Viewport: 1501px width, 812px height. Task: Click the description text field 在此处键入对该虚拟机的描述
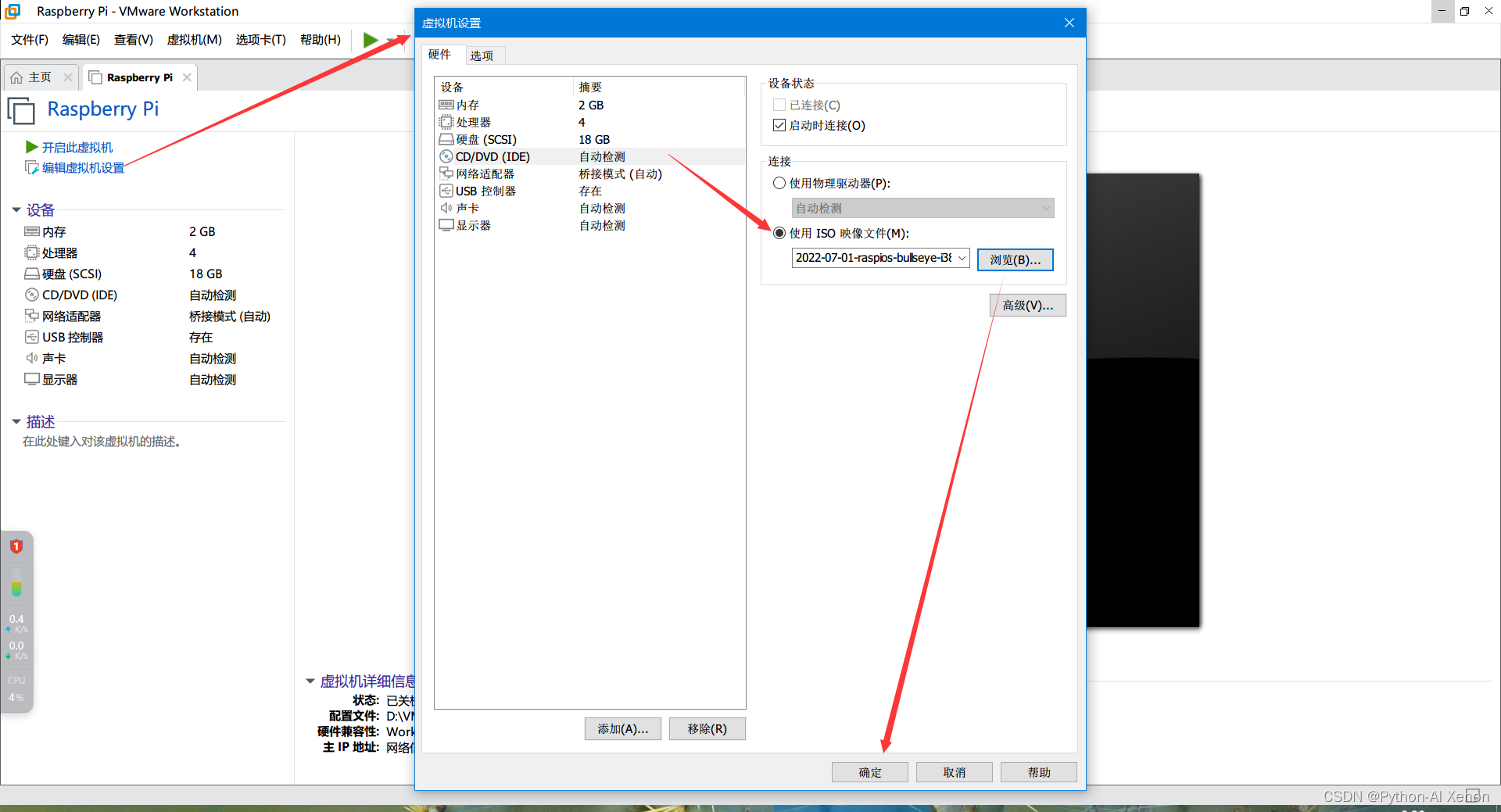pyautogui.click(x=102, y=442)
